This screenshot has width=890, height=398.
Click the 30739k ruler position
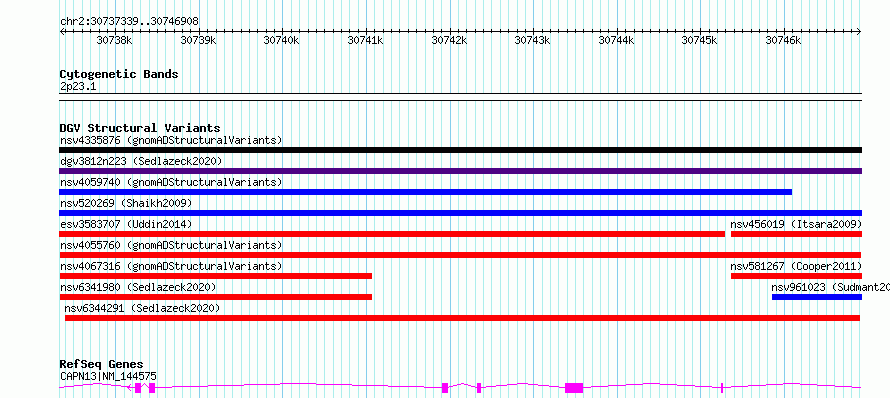[x=198, y=40]
